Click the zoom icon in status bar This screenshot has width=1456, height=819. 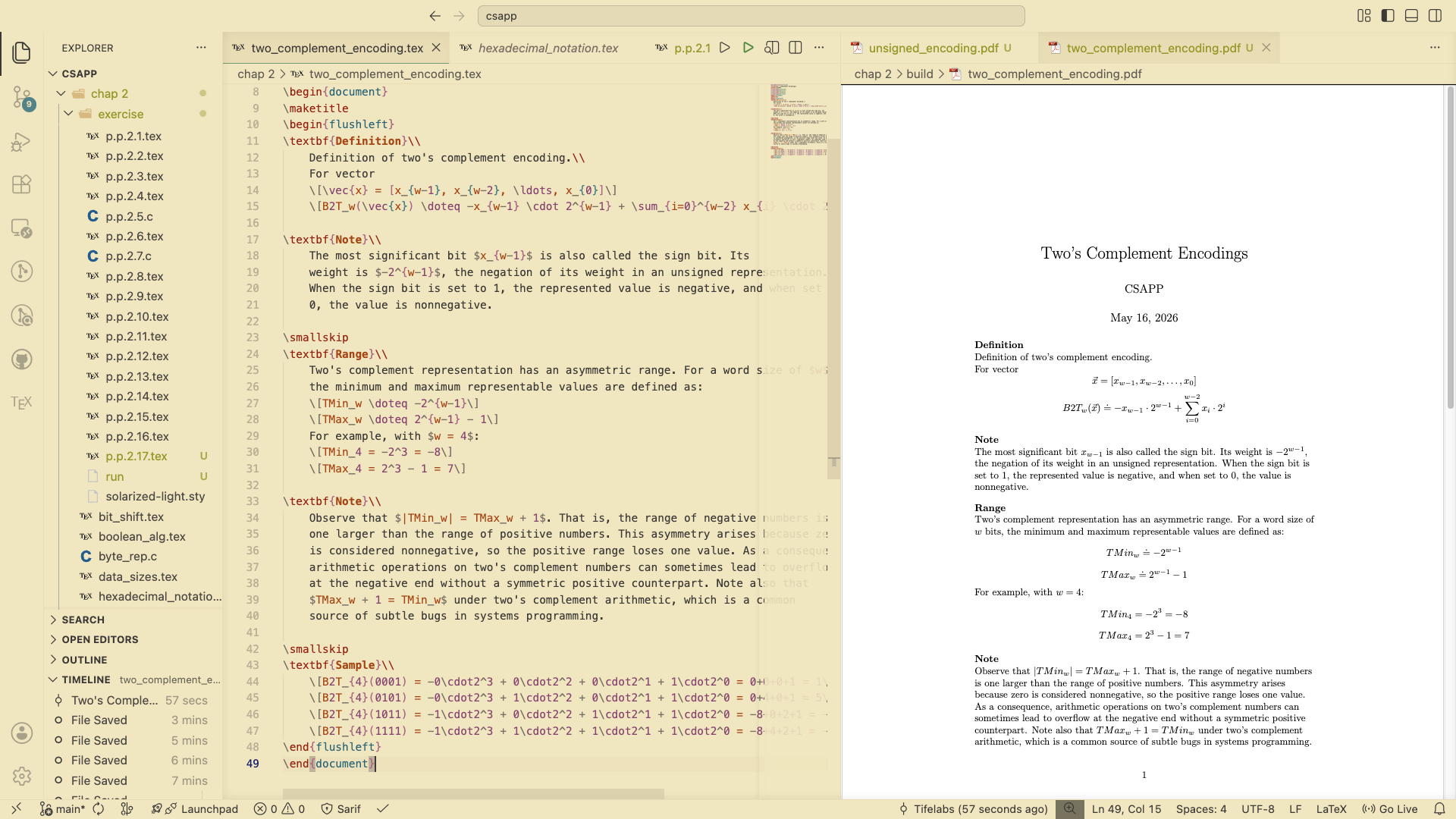(x=1070, y=809)
